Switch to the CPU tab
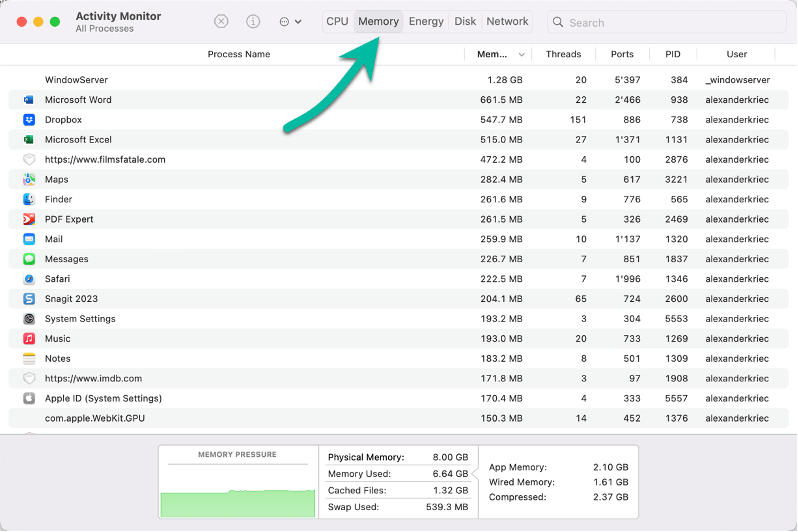The image size is (798, 532). pyautogui.click(x=337, y=21)
